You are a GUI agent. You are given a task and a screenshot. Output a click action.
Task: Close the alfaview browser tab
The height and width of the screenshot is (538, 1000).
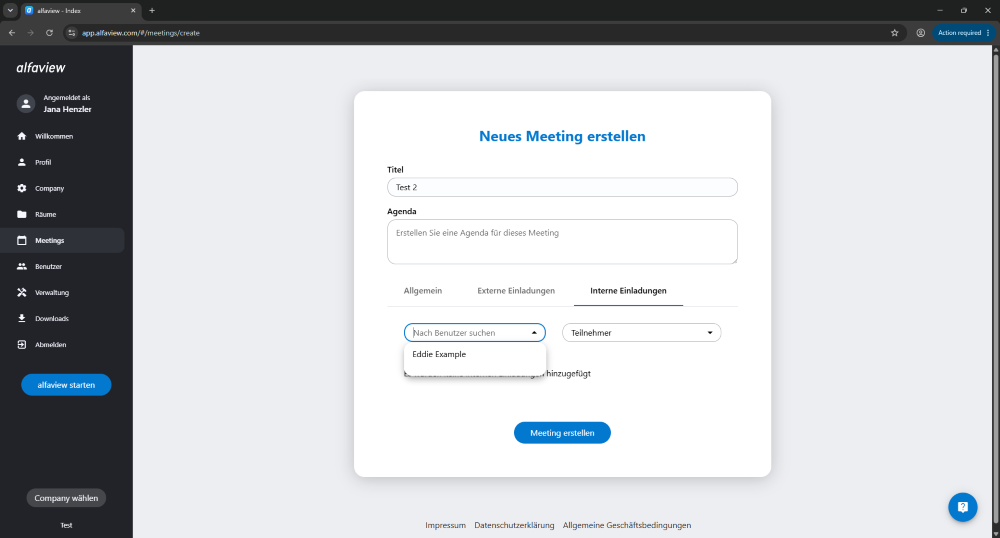tap(133, 10)
